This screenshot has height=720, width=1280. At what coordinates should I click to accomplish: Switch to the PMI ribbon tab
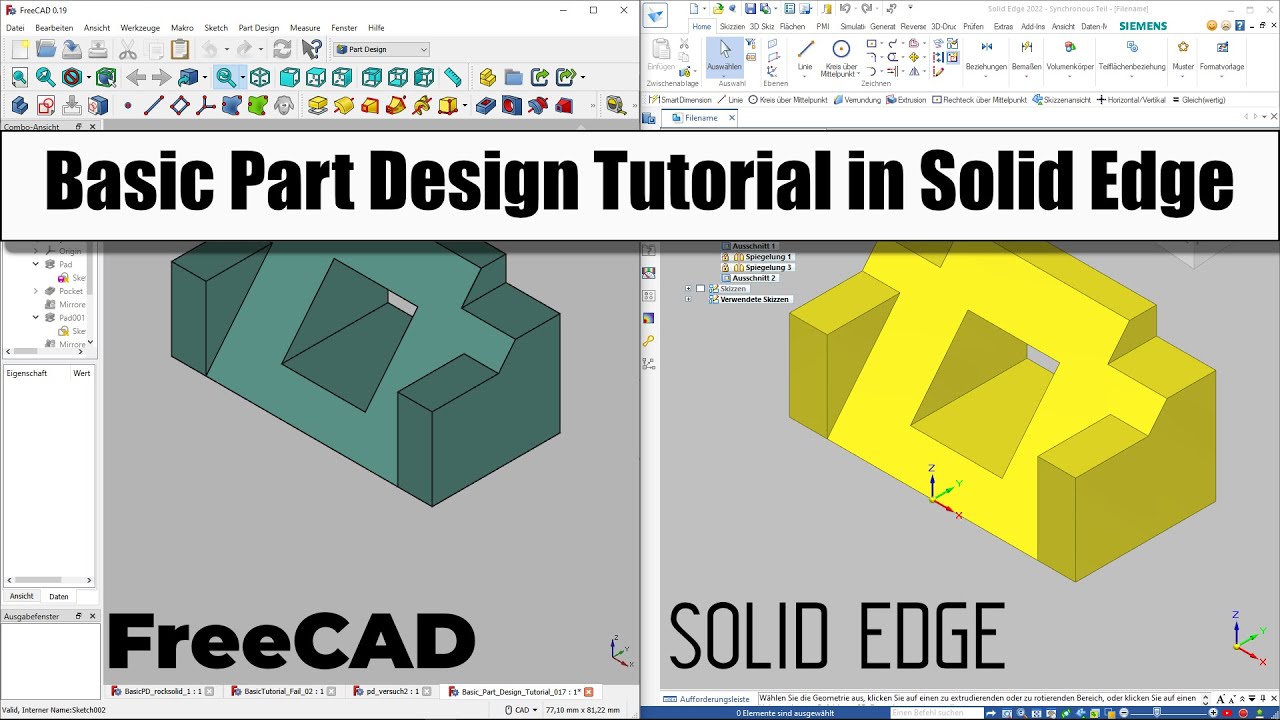tap(823, 27)
